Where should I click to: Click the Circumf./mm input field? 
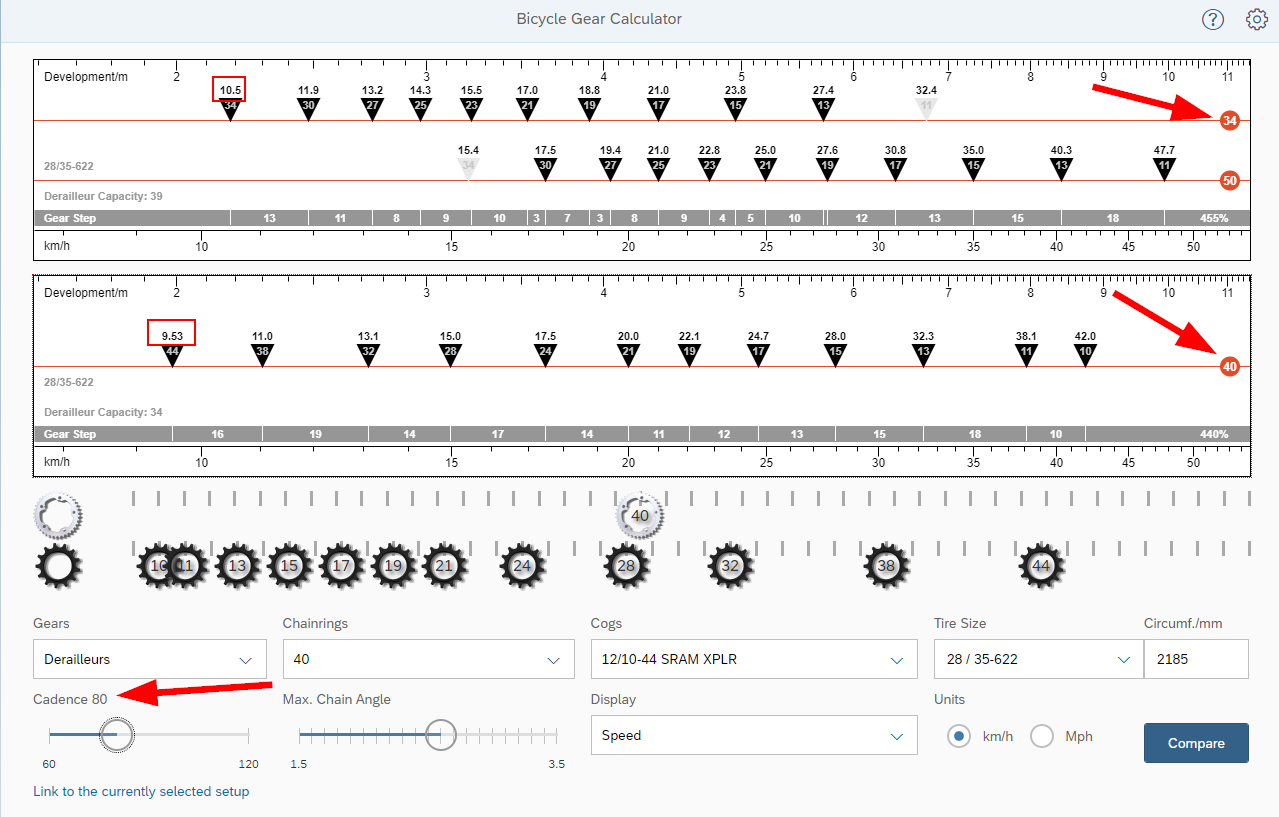click(1195, 660)
